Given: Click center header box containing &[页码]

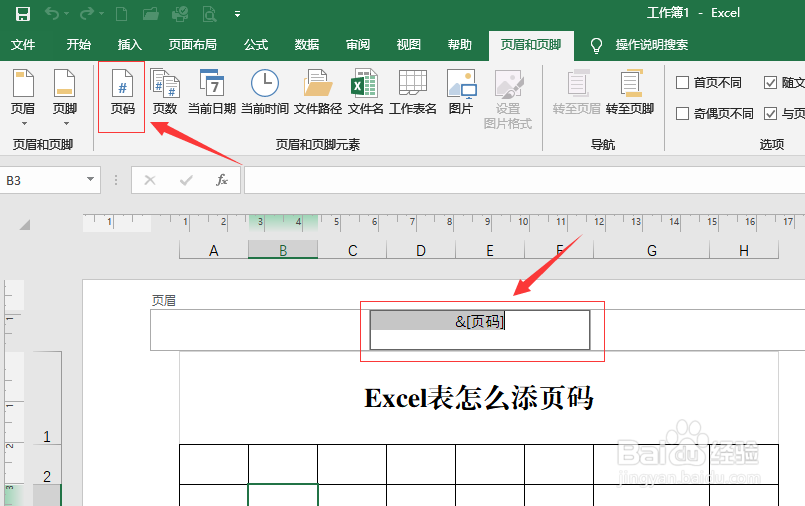Looking at the screenshot, I should pyautogui.click(x=480, y=330).
